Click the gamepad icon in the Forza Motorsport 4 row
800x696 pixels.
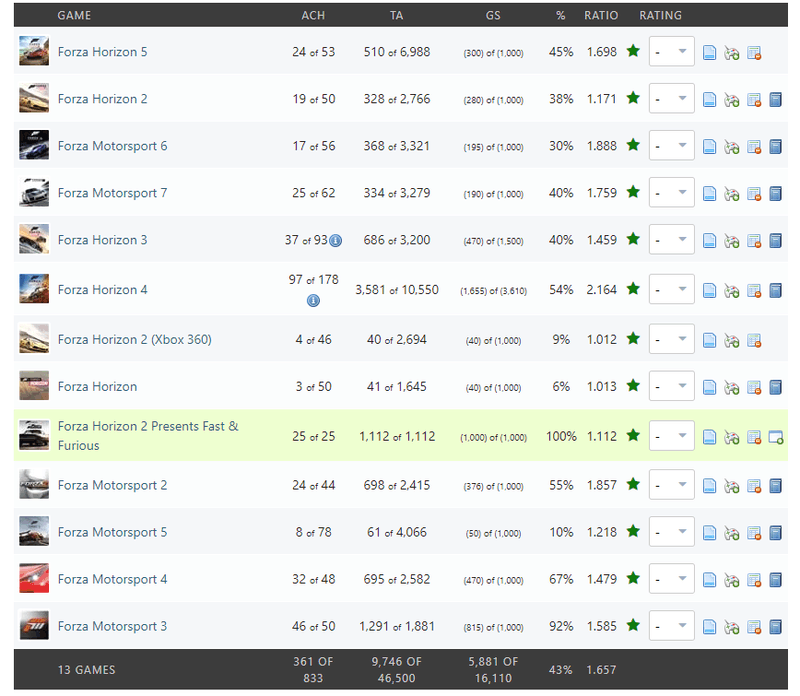(732, 580)
